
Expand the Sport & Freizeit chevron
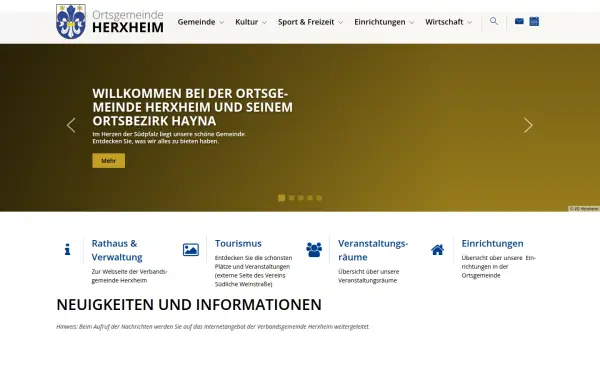click(x=341, y=23)
